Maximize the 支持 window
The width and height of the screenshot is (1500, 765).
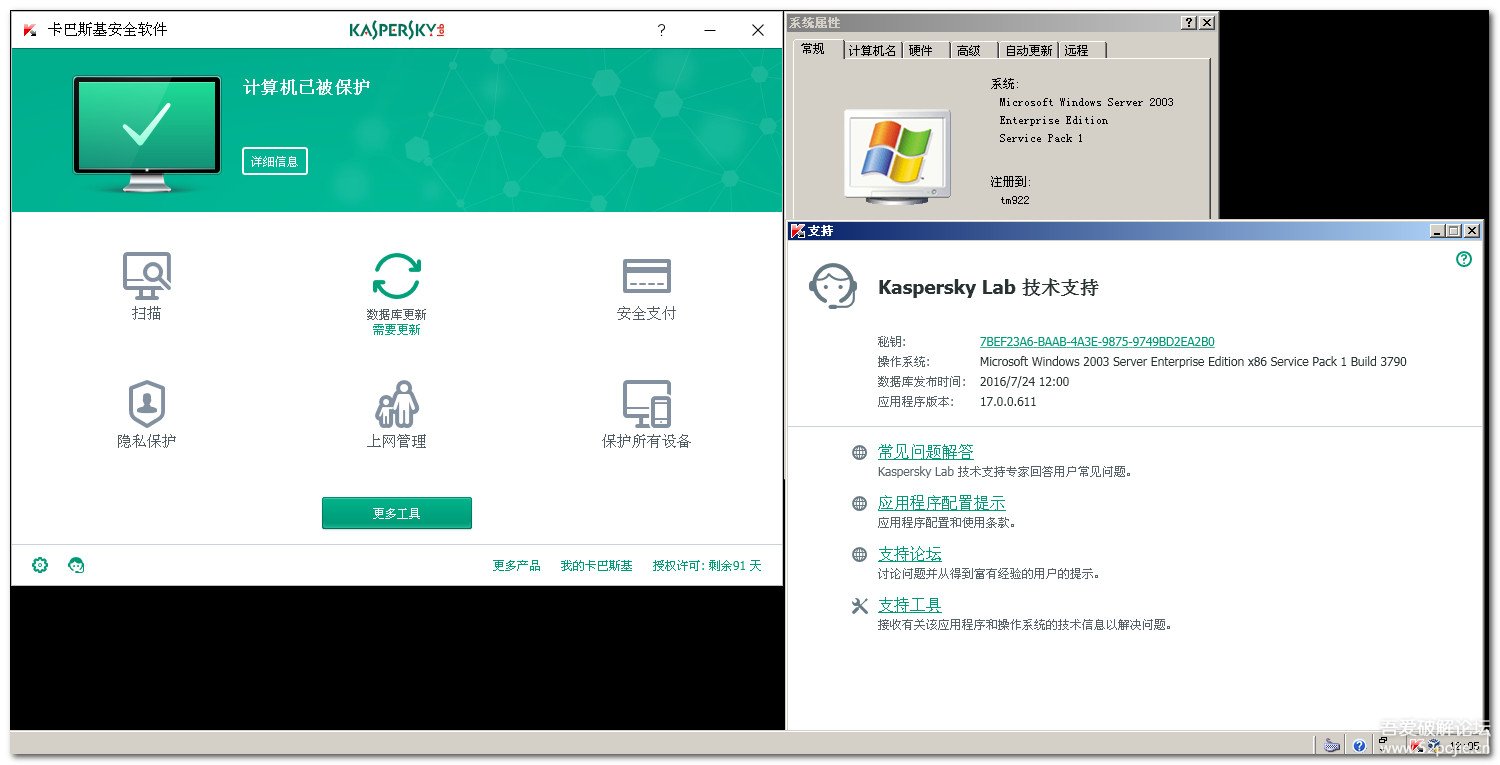pos(1455,231)
